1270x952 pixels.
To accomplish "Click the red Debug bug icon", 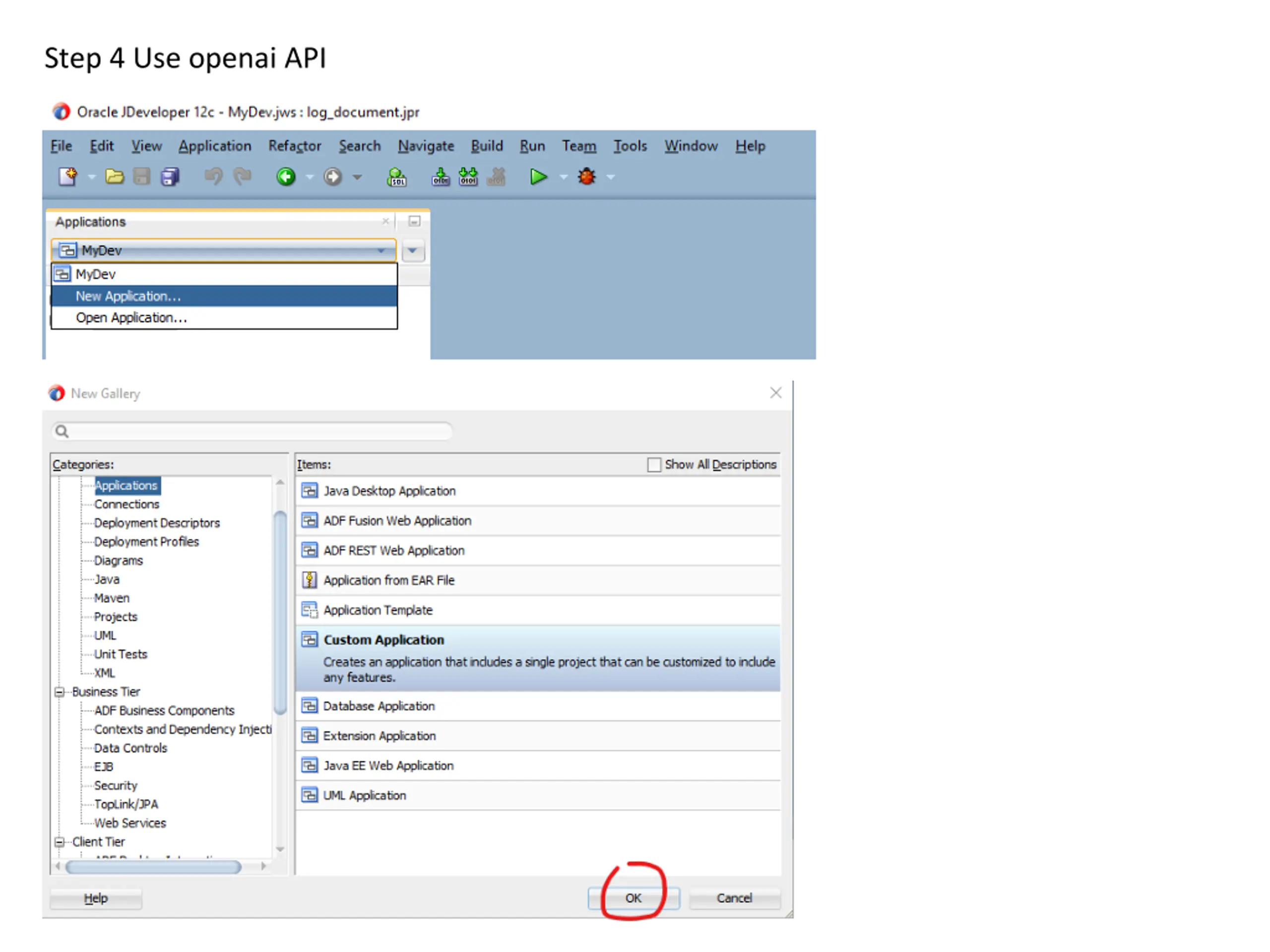I will coord(586,177).
